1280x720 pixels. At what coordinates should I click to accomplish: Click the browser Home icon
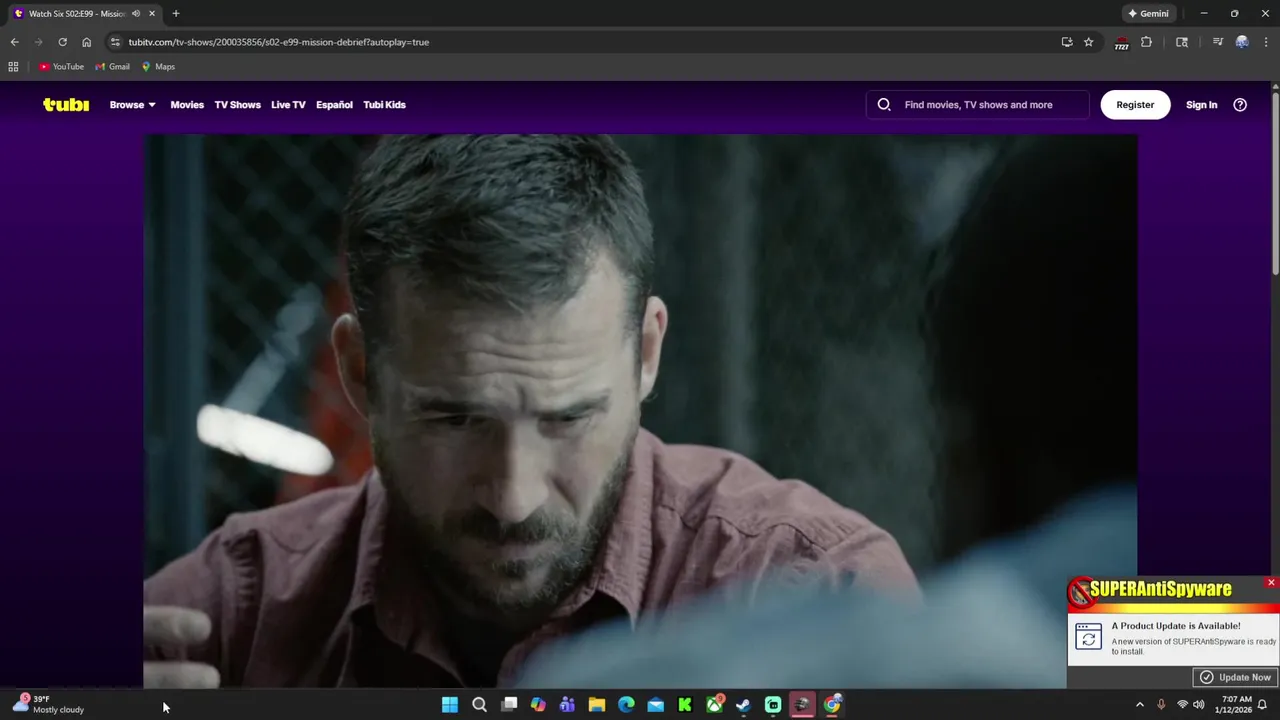(x=86, y=42)
